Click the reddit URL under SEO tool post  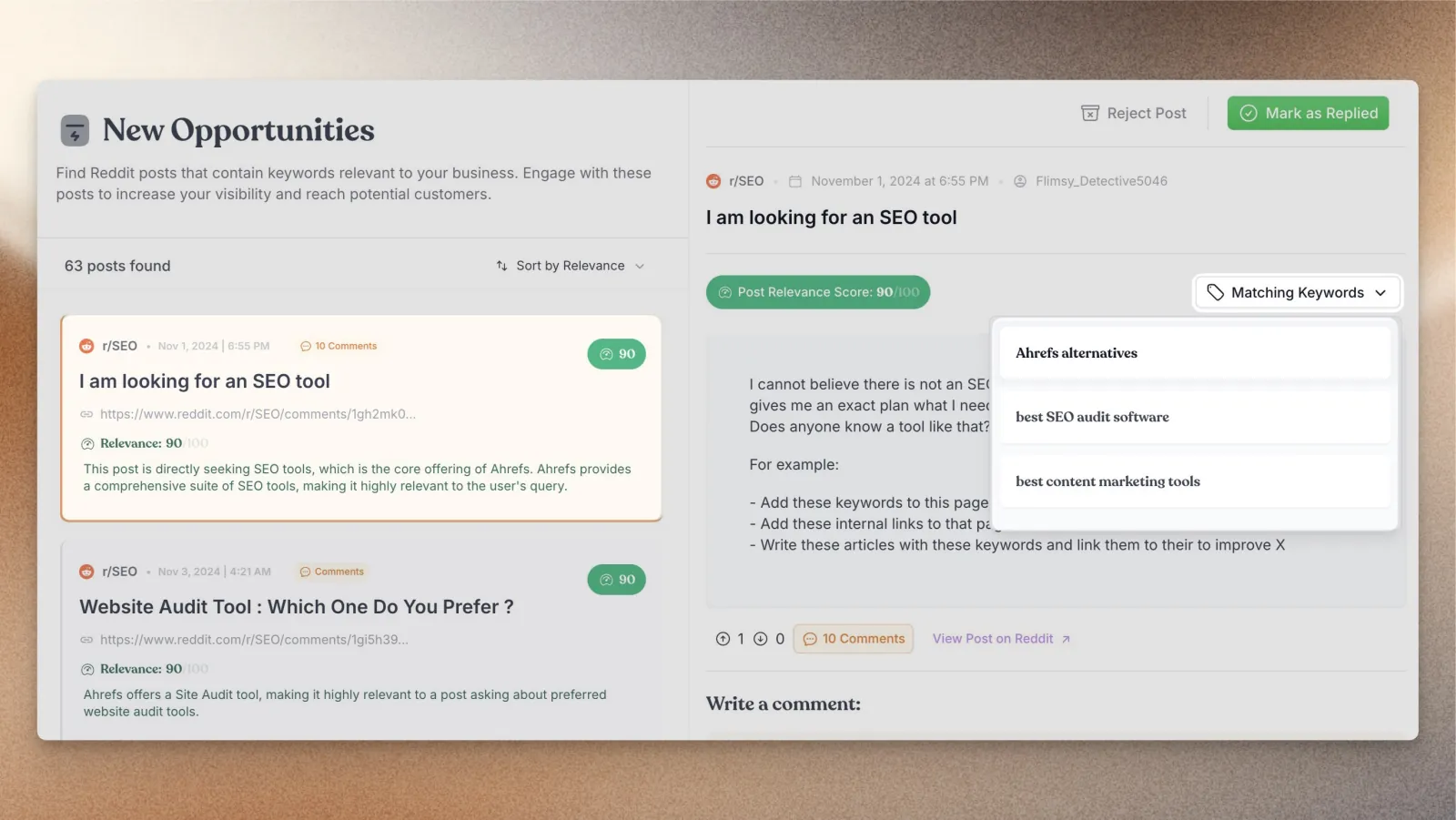point(258,414)
